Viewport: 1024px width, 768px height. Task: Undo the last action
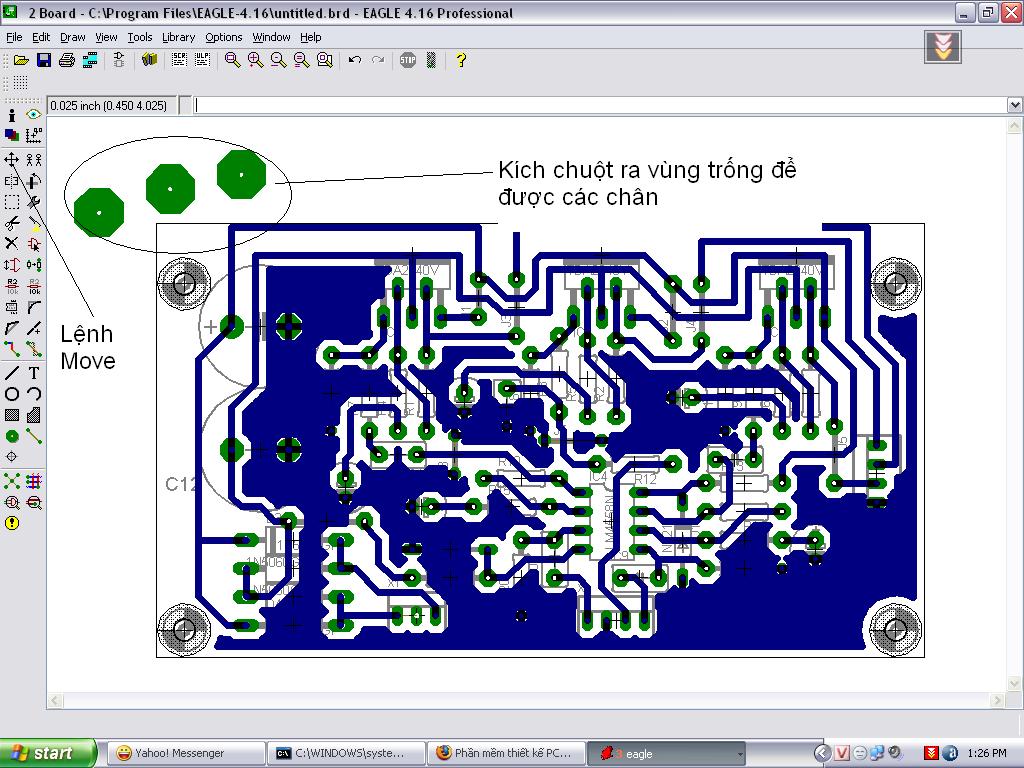point(355,60)
